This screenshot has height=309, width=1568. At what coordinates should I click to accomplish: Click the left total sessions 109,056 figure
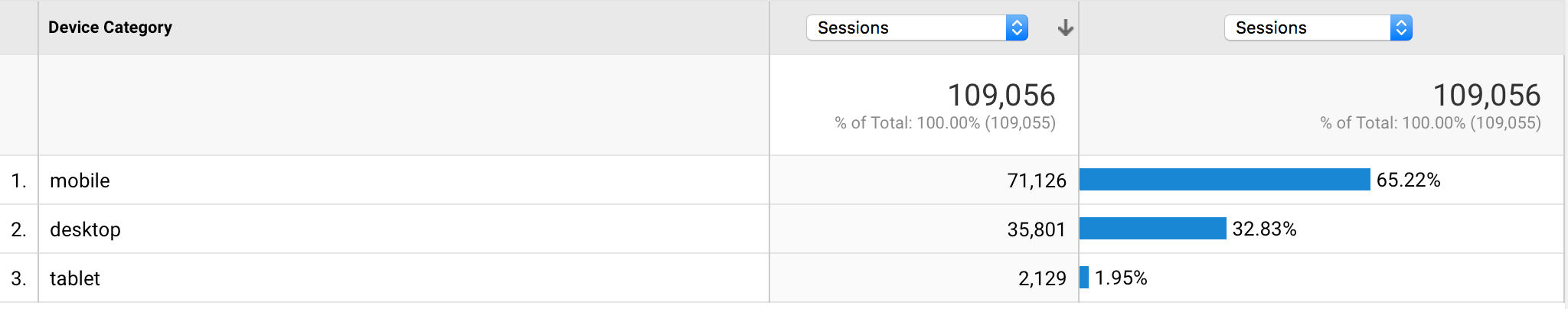(1001, 96)
